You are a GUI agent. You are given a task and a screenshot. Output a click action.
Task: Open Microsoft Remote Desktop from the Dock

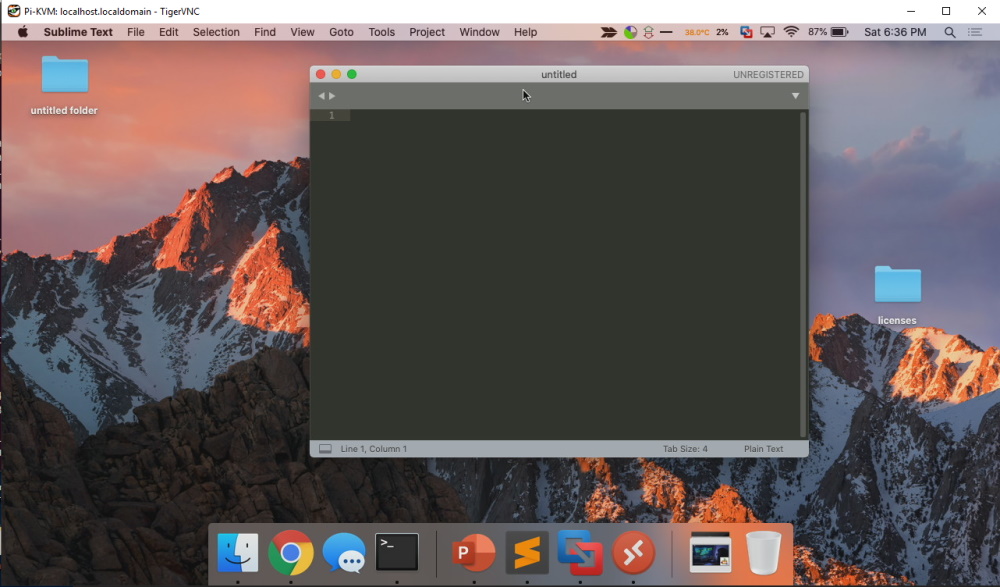point(633,553)
